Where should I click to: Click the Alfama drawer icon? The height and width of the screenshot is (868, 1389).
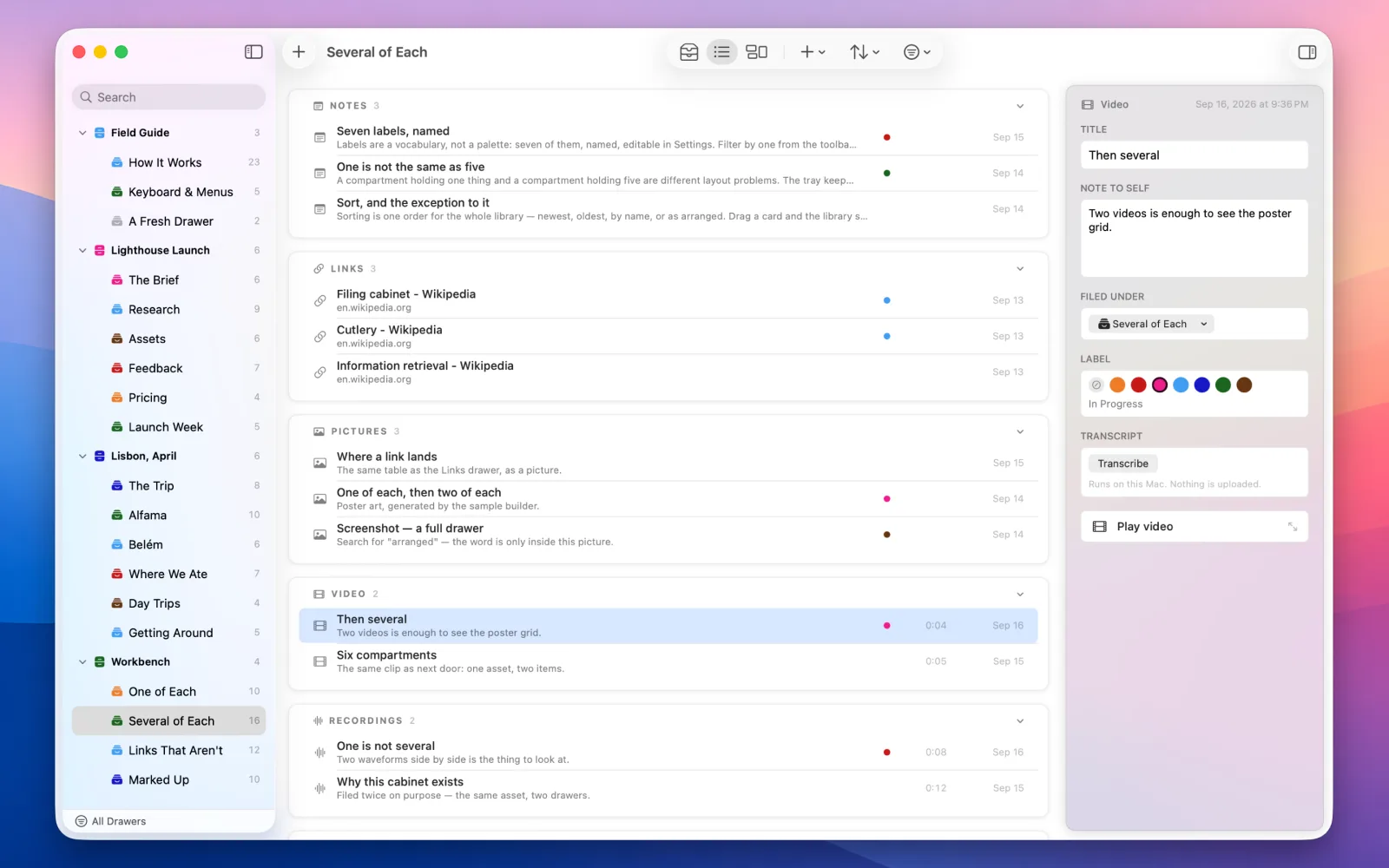coord(117,515)
